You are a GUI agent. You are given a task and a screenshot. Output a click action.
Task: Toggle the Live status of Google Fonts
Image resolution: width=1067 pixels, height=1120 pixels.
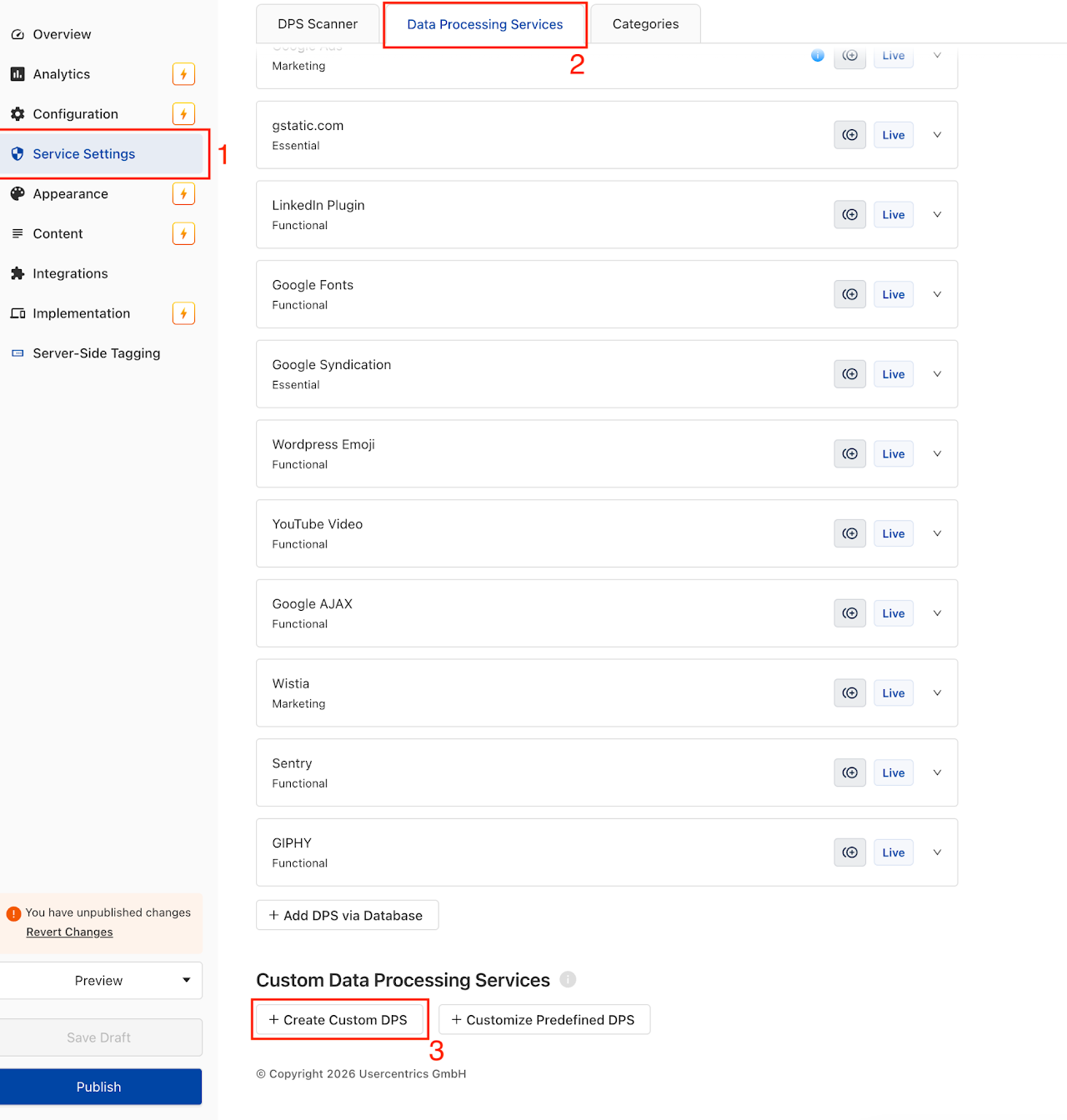click(x=894, y=294)
